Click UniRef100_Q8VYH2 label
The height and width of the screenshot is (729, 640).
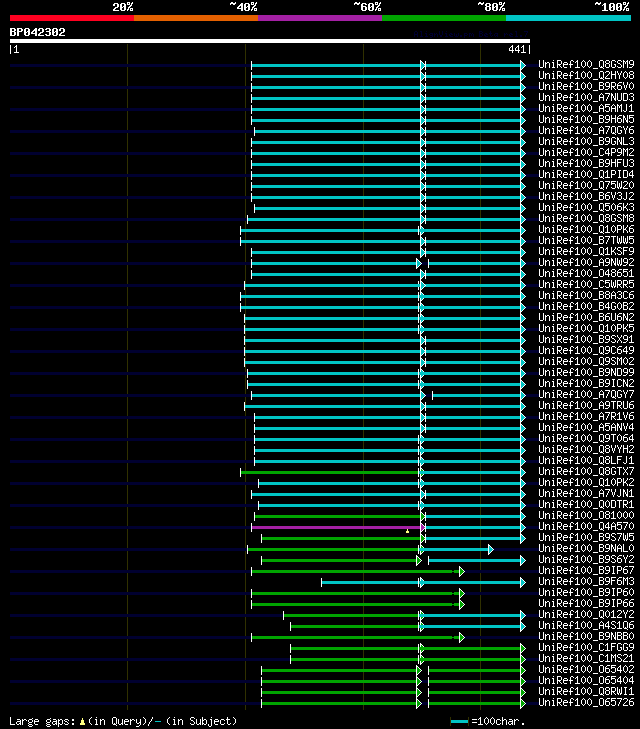coord(586,450)
